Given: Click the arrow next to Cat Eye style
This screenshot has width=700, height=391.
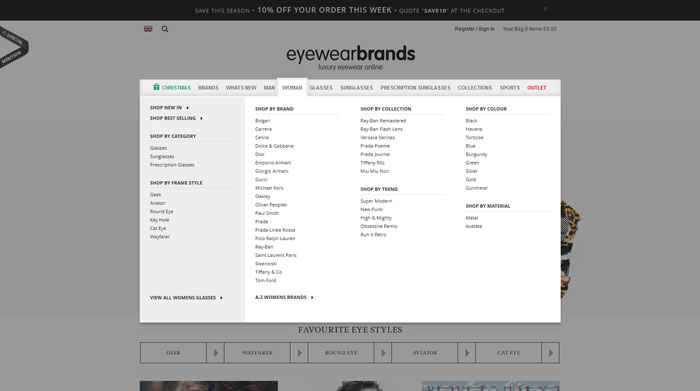Looking at the screenshot, I should point(550,353).
